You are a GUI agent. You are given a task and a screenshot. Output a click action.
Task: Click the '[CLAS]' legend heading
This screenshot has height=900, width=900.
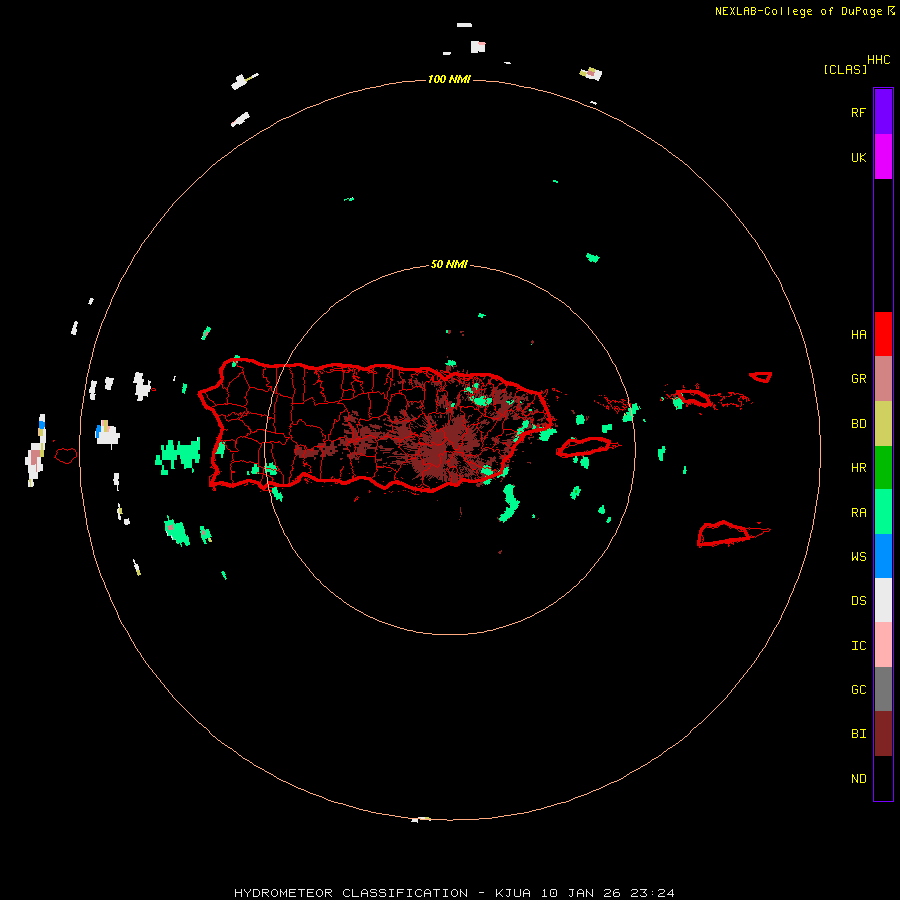click(845, 69)
